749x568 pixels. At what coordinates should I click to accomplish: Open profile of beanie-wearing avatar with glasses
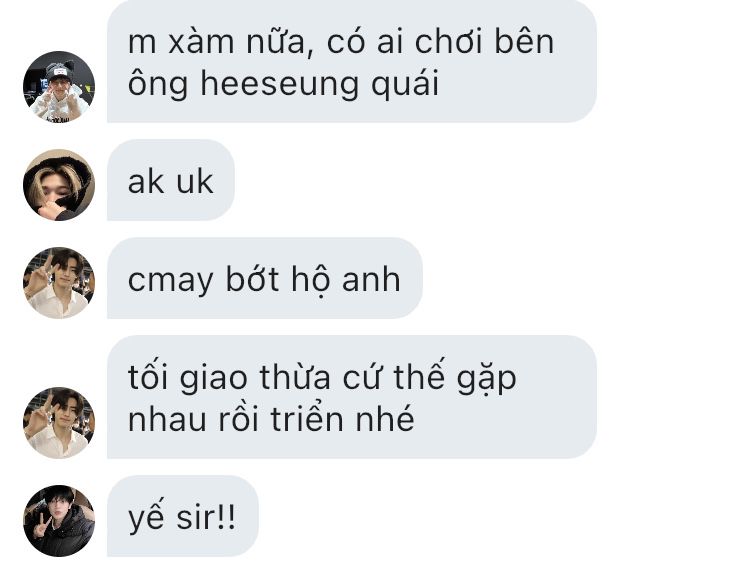pyautogui.click(x=59, y=86)
